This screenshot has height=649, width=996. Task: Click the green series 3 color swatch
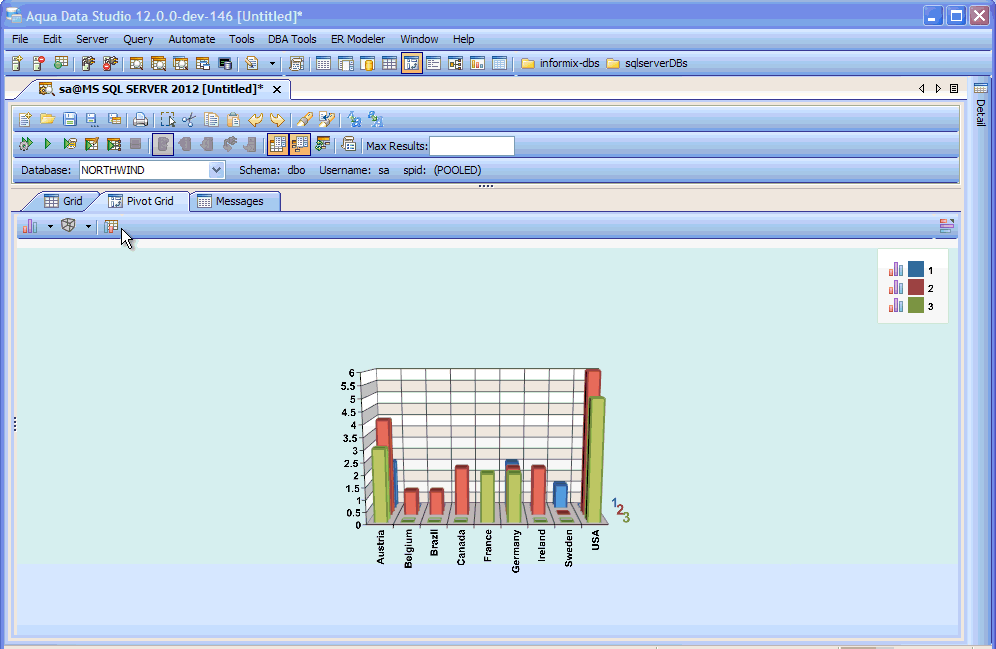click(915, 305)
